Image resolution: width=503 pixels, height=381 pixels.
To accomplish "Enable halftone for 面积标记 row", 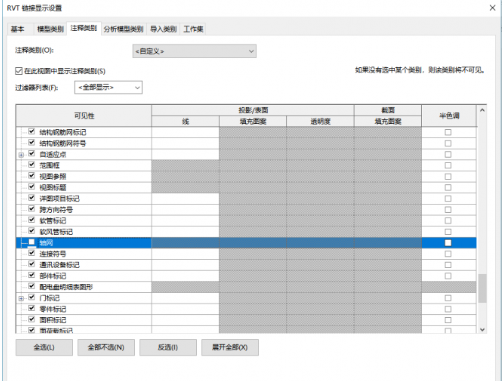I will [x=448, y=320].
